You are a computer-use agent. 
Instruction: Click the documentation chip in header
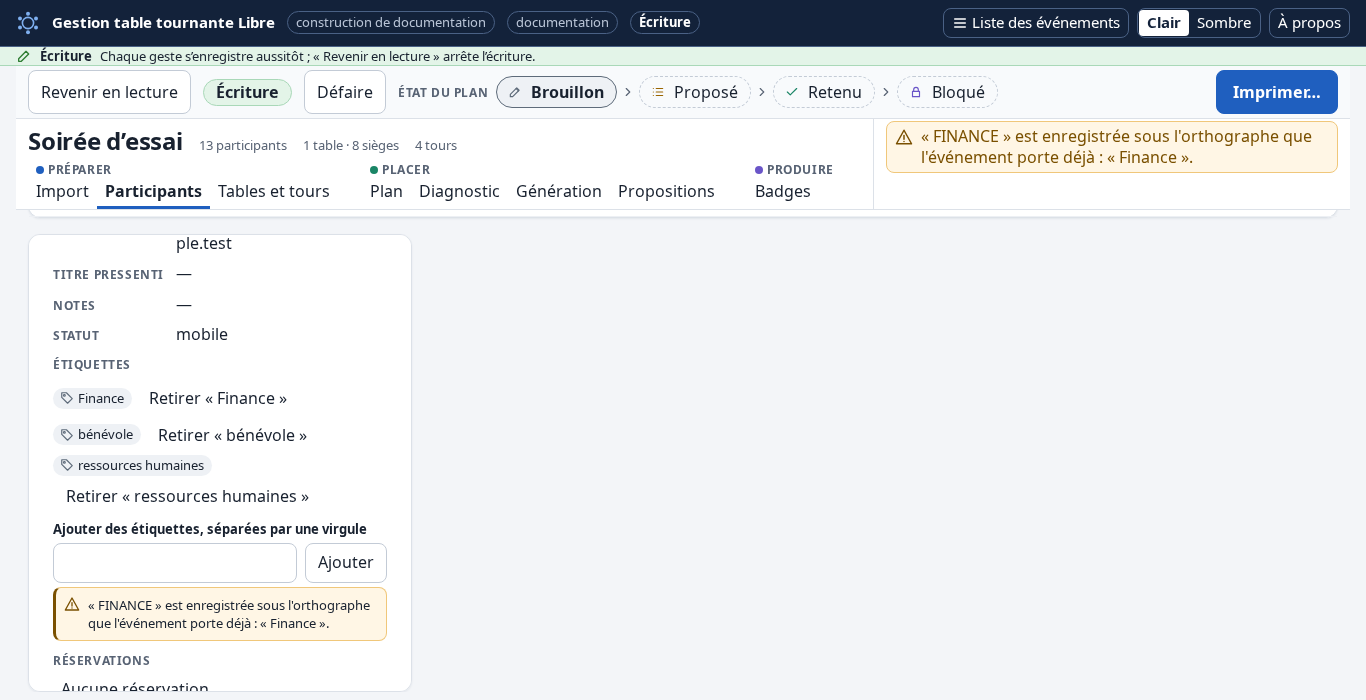(562, 23)
